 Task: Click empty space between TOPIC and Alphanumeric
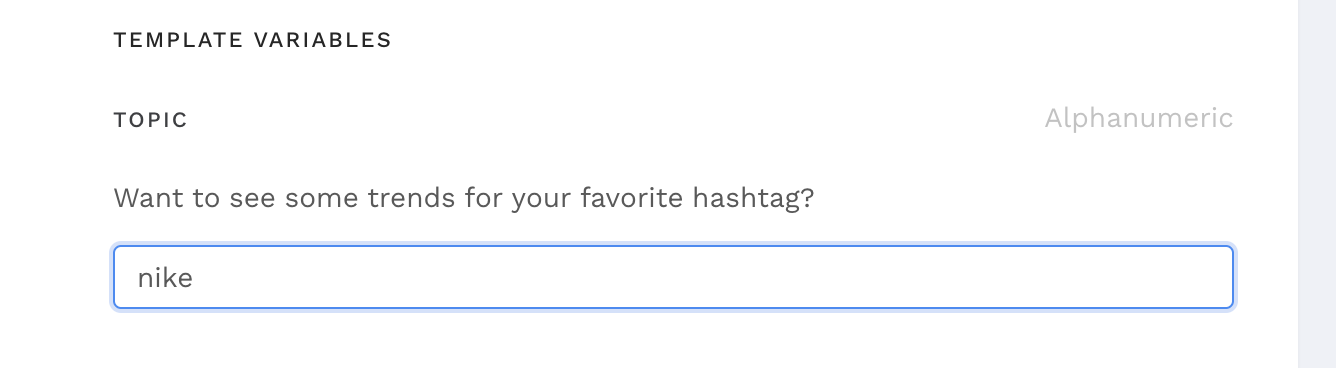[x=616, y=120]
